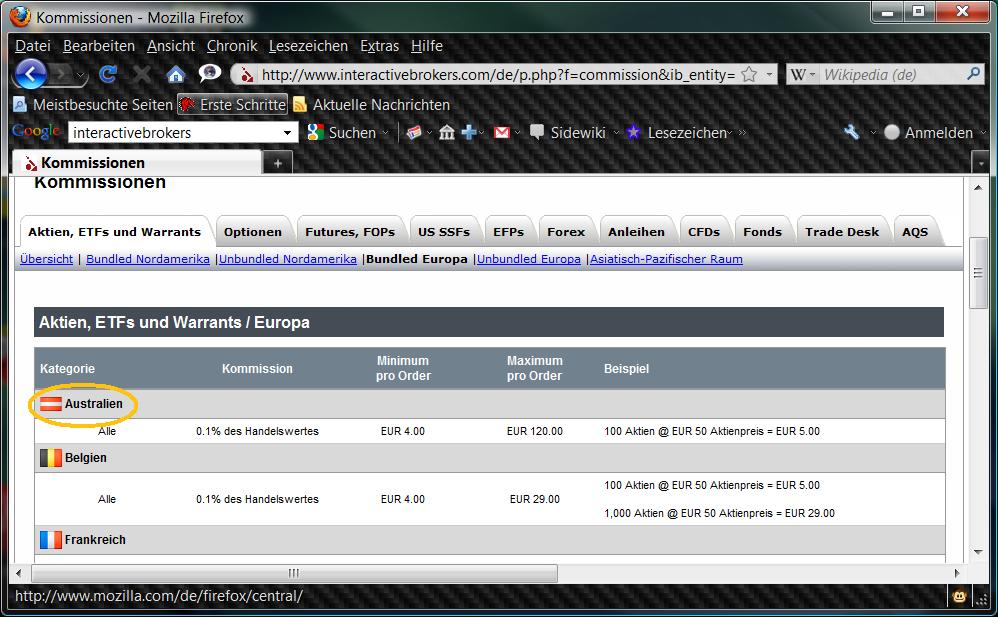Open the Bearbeiten menu

coord(99,46)
